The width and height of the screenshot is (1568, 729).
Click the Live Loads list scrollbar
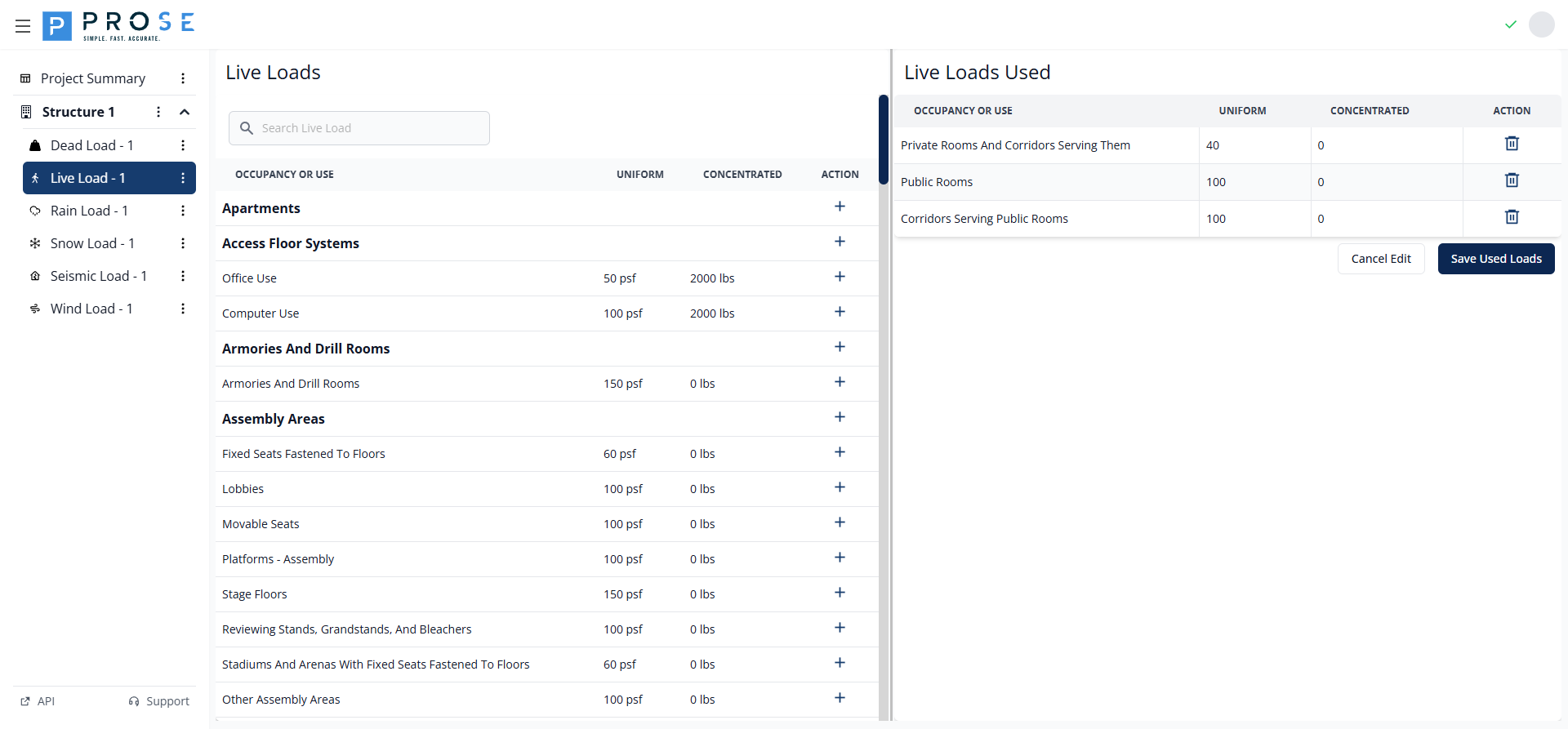coord(884,140)
